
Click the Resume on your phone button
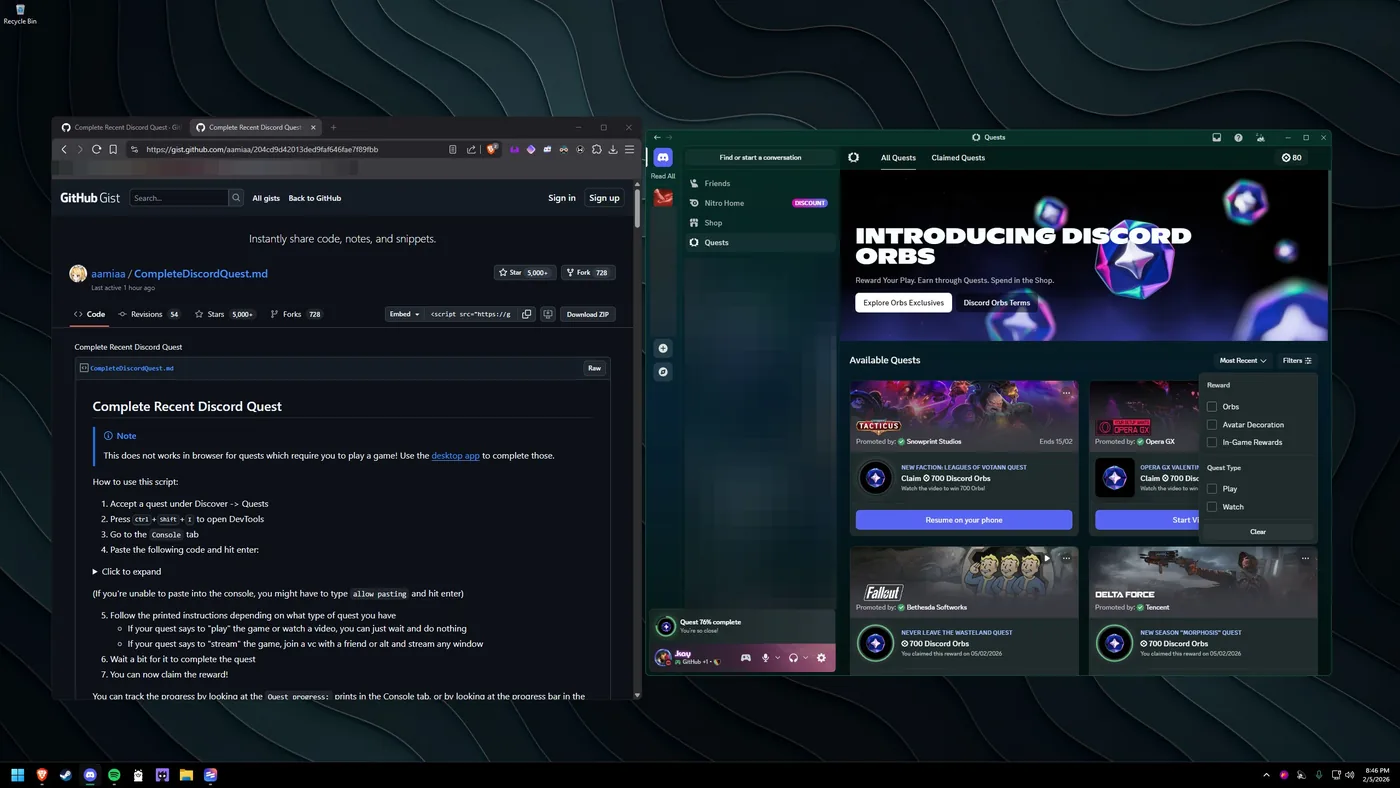[x=964, y=520]
